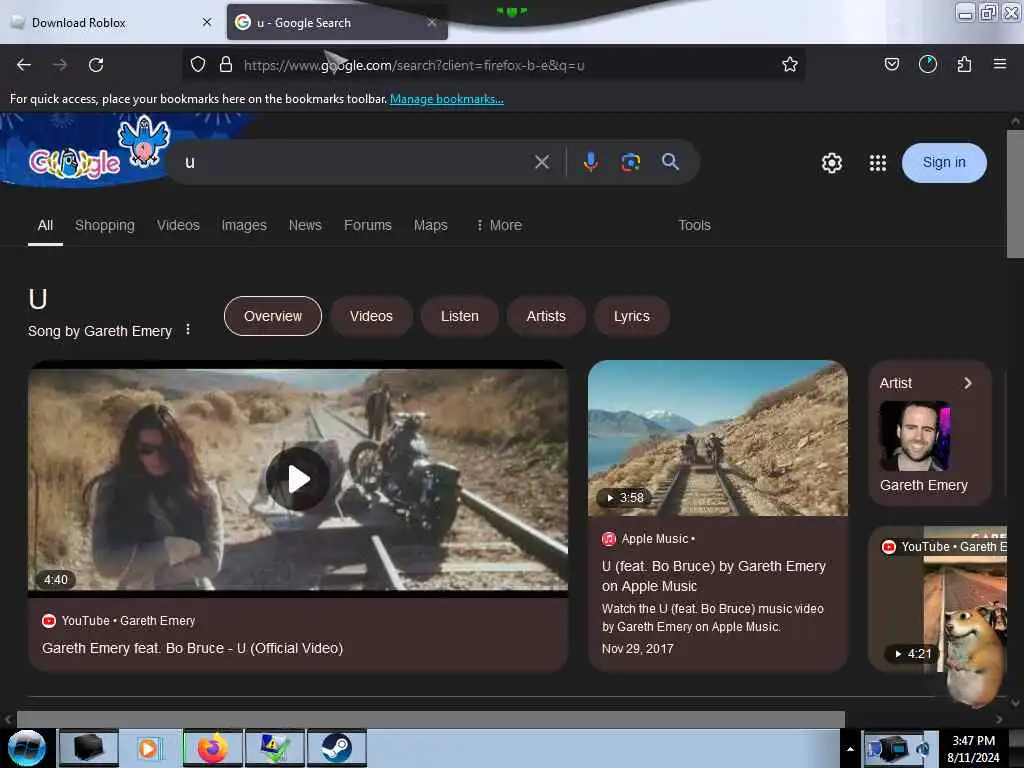Search by image with Google Lens
The height and width of the screenshot is (768, 1024).
point(630,162)
